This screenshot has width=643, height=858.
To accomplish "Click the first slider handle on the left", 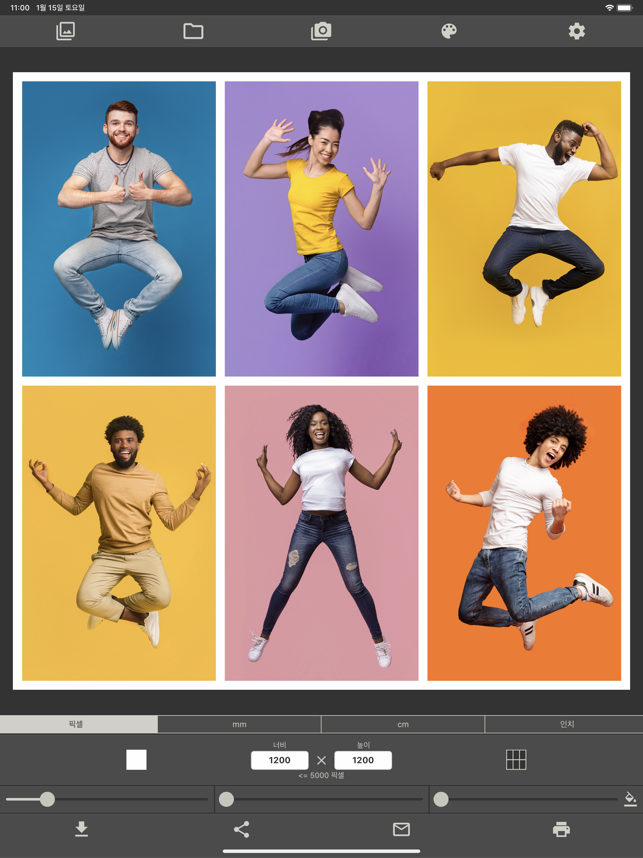I will point(48,799).
